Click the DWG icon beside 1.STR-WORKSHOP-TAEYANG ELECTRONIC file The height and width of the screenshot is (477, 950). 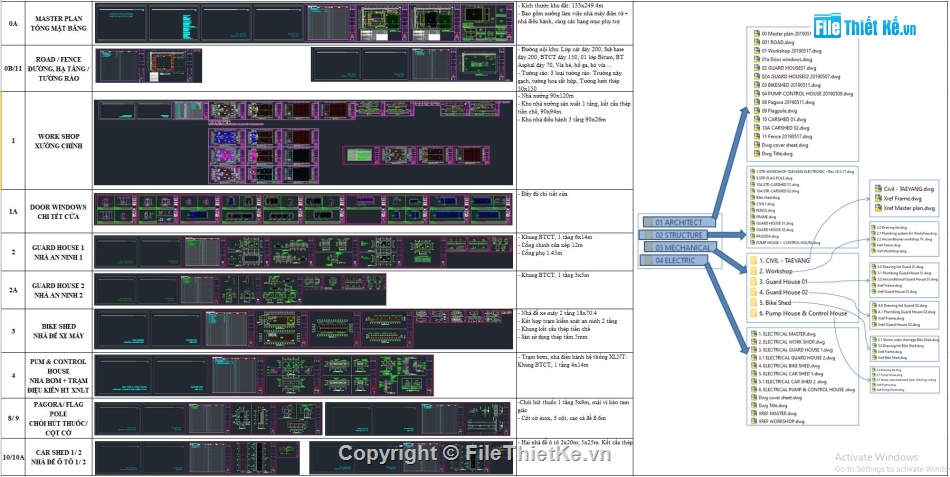click(x=752, y=172)
